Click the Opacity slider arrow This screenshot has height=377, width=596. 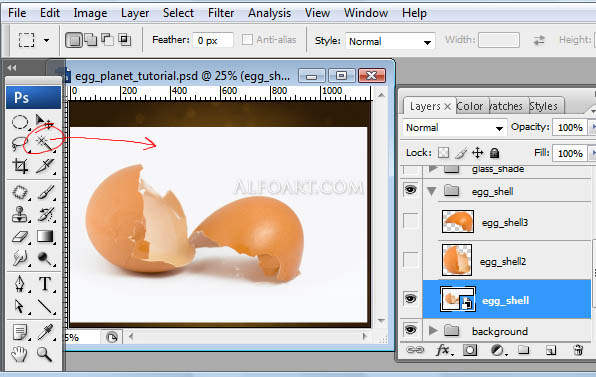592,127
